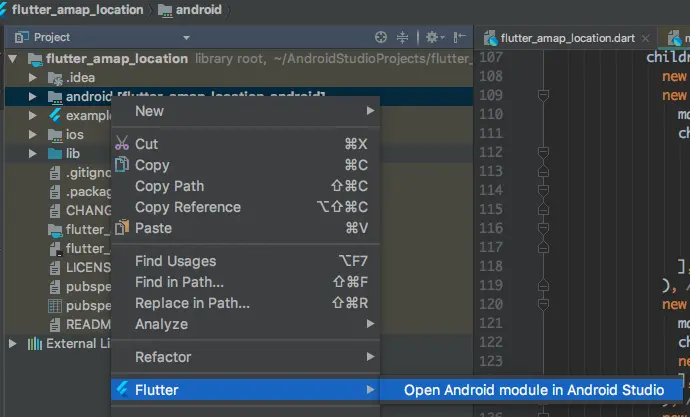
Task: Click android in the breadcrumb bar
Action: [x=198, y=10]
